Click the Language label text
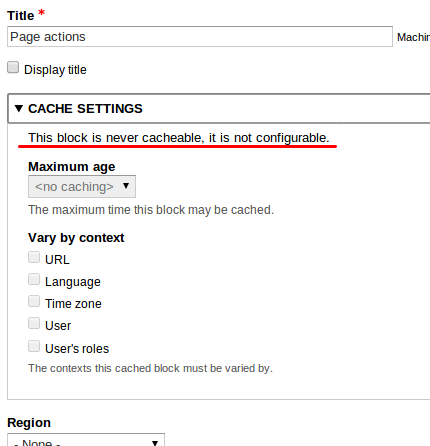Viewport: 430px width, 446px height. (x=73, y=282)
